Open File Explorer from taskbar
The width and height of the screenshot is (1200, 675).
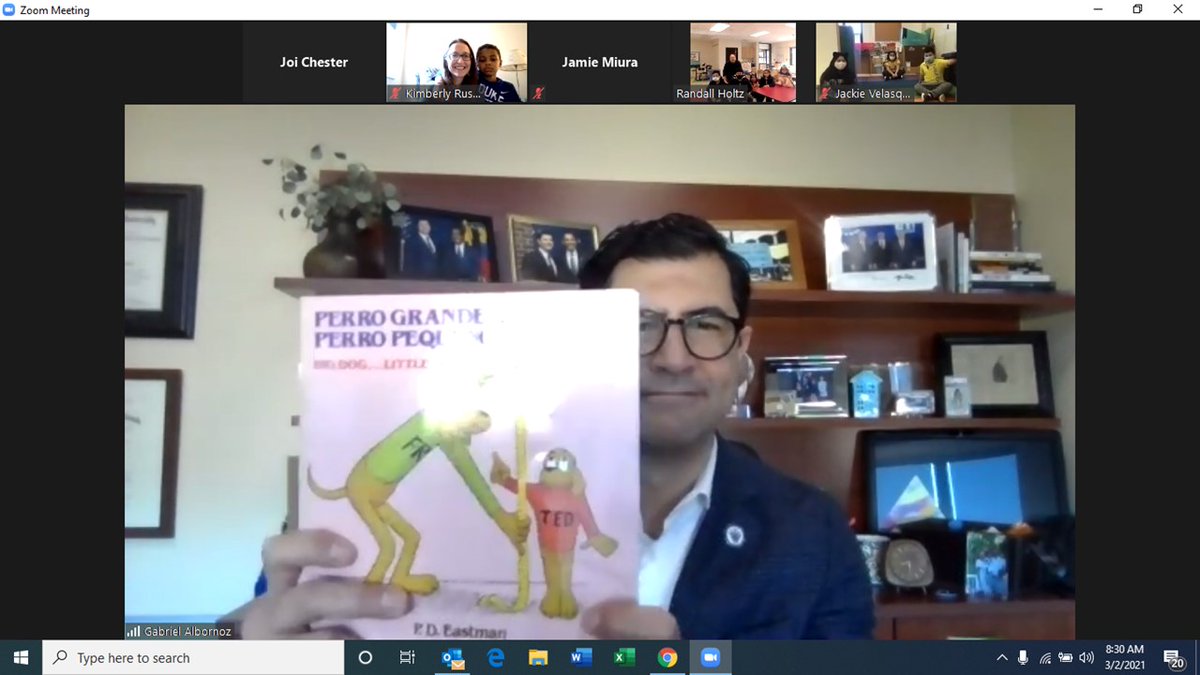[538, 657]
